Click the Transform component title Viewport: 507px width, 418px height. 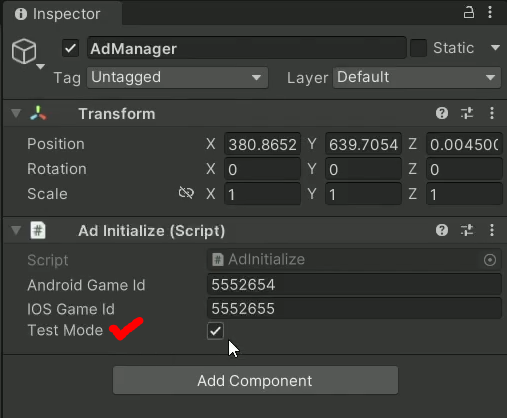[x=117, y=114]
